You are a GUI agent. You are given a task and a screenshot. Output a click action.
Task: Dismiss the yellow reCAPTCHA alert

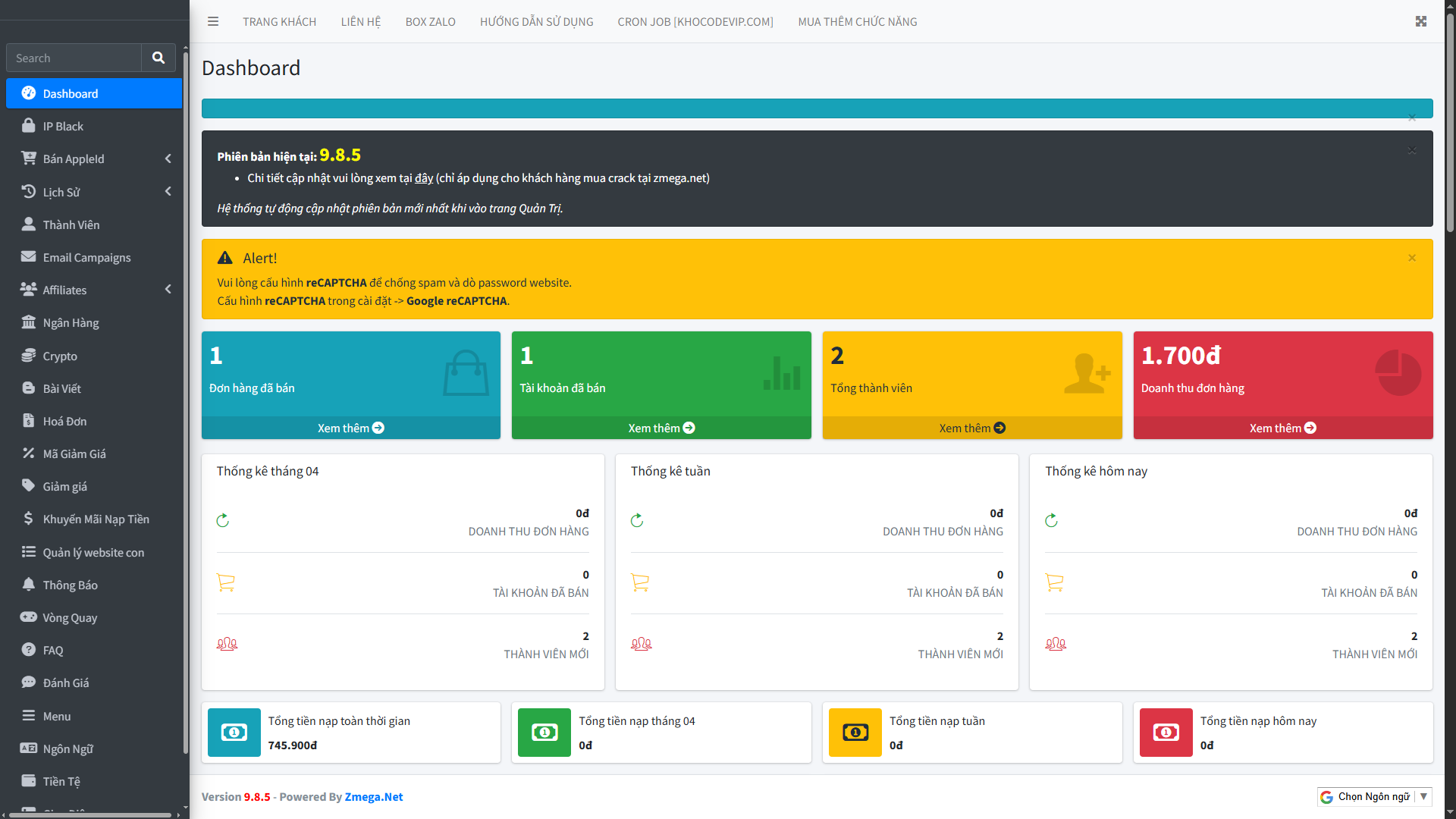point(1412,258)
